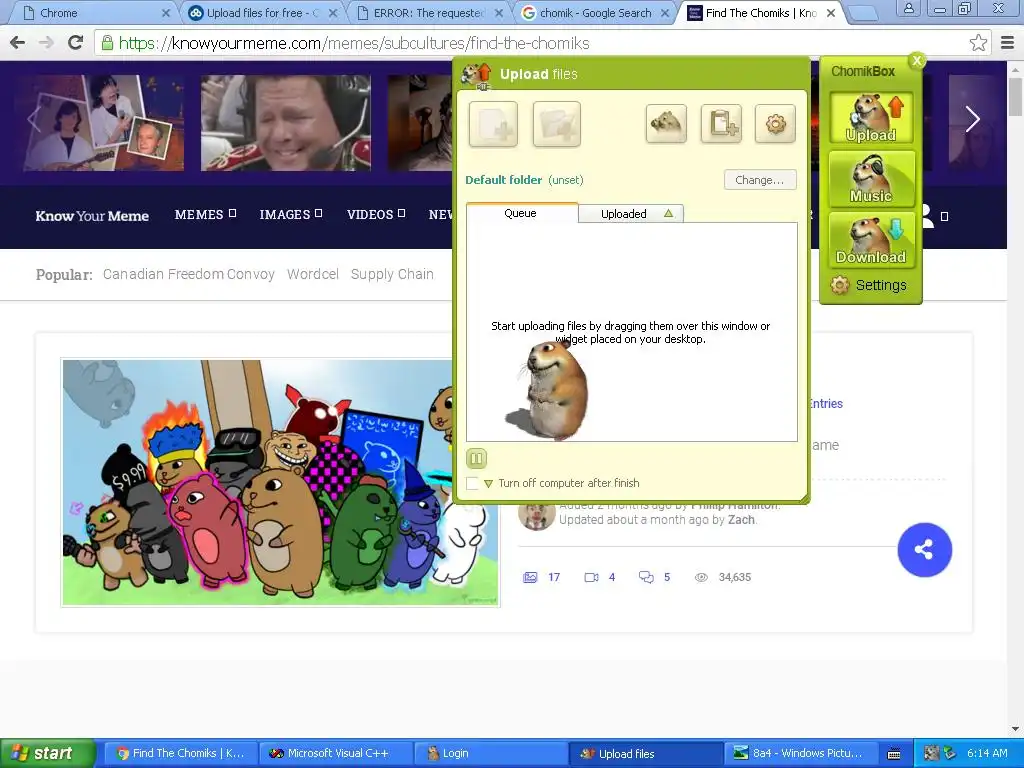This screenshot has width=1024, height=768.
Task: Open the MEMES navigation menu
Action: pyautogui.click(x=205, y=214)
